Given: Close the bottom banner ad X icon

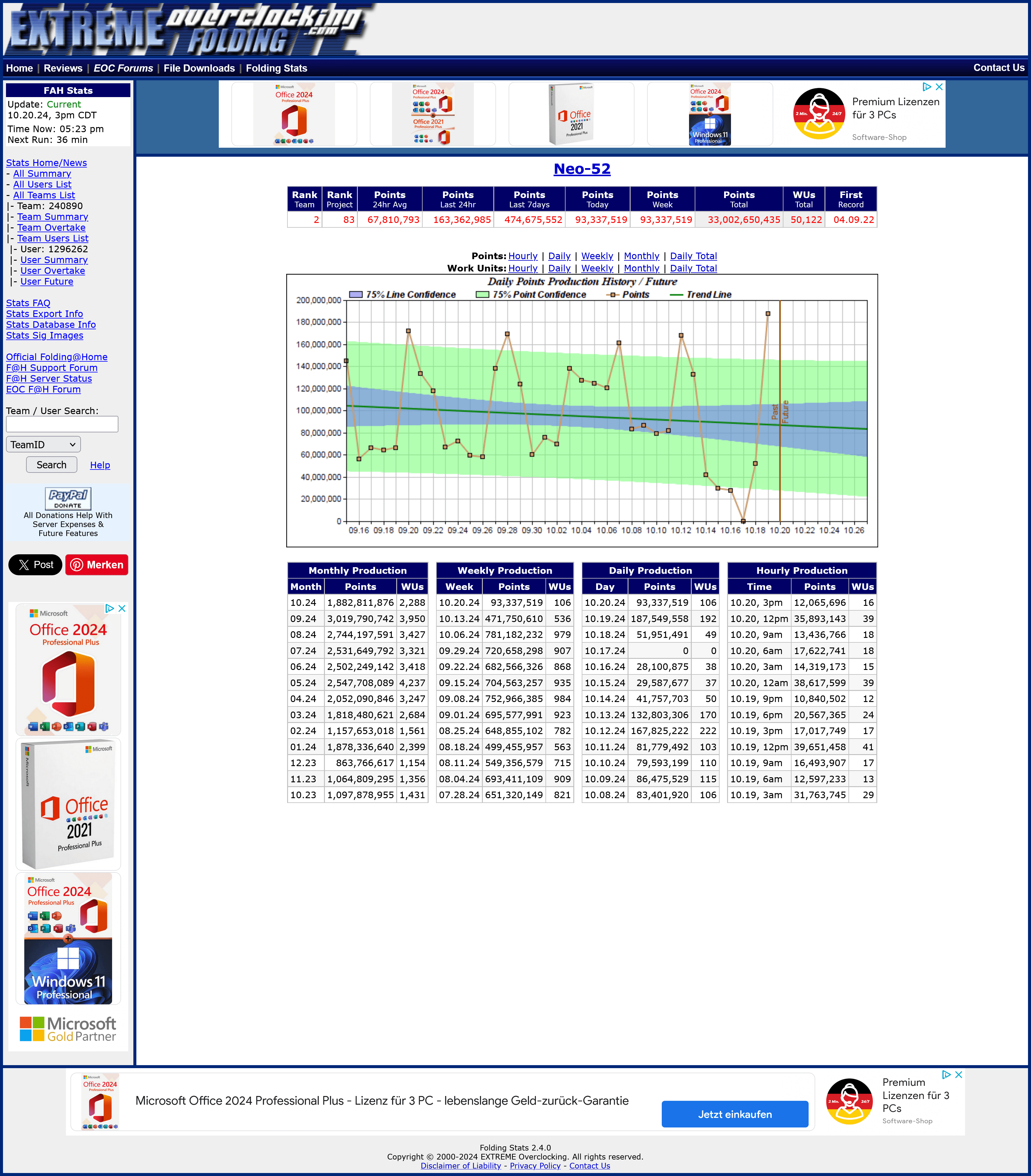Looking at the screenshot, I should tap(958, 1074).
